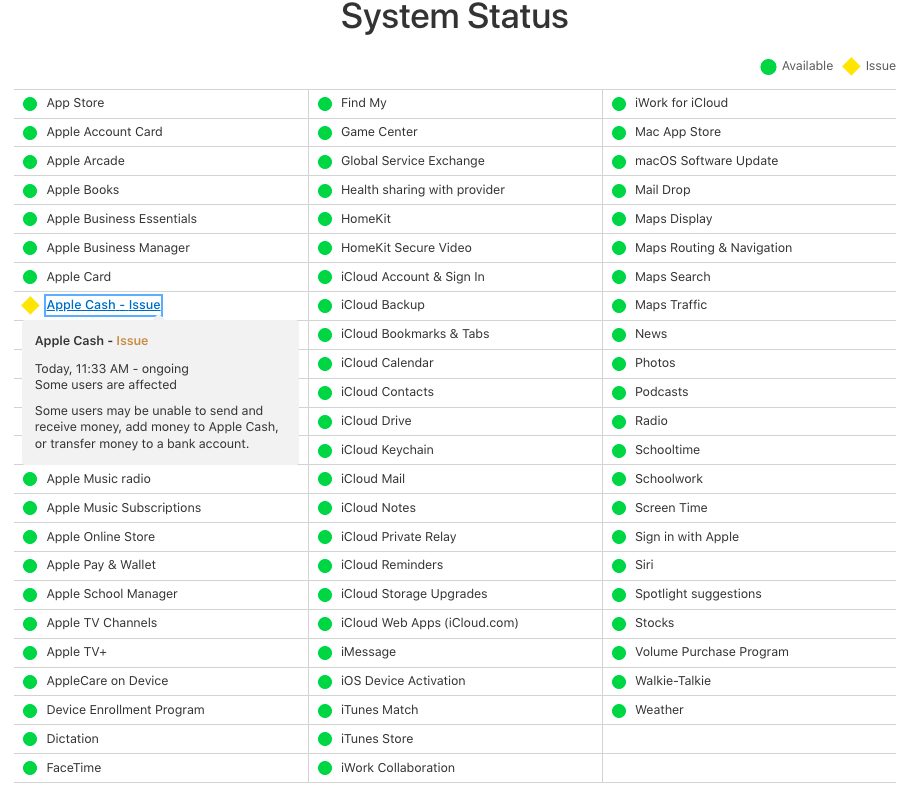Click the green status icon next to Find My

click(x=324, y=103)
